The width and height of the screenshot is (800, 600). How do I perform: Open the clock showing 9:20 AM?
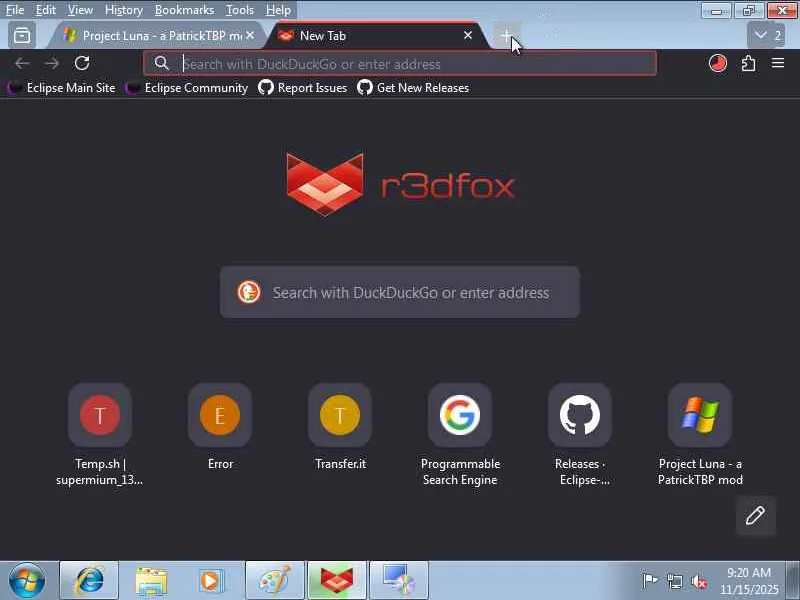[749, 581]
